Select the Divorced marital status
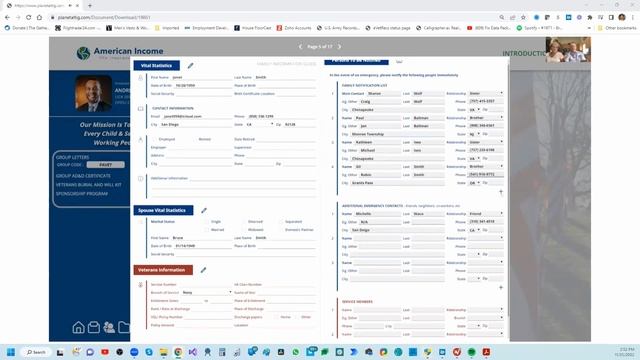Screen dimensions: 640x360 click(x=244, y=222)
